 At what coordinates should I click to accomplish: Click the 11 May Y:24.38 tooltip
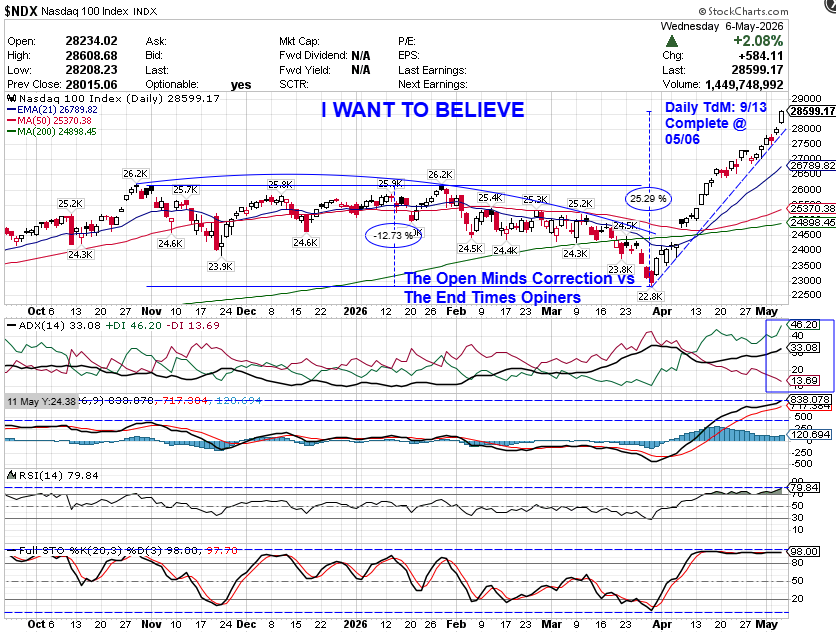[x=42, y=402]
